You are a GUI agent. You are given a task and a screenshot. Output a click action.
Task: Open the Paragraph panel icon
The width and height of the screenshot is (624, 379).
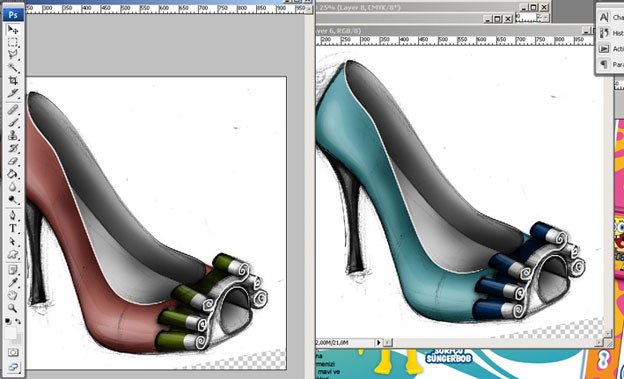(604, 64)
